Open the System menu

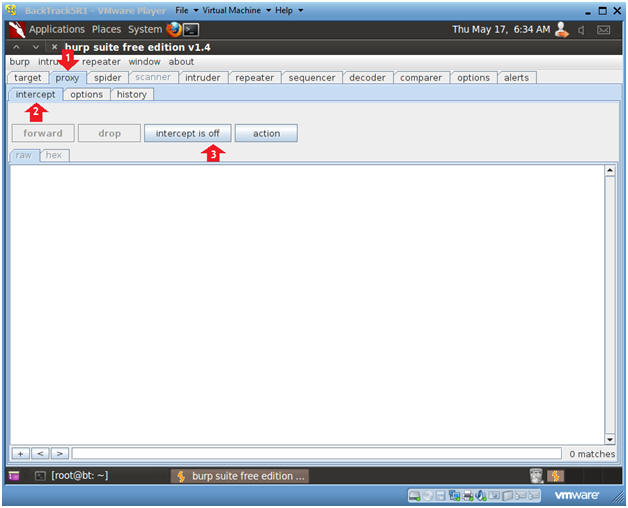[145, 29]
